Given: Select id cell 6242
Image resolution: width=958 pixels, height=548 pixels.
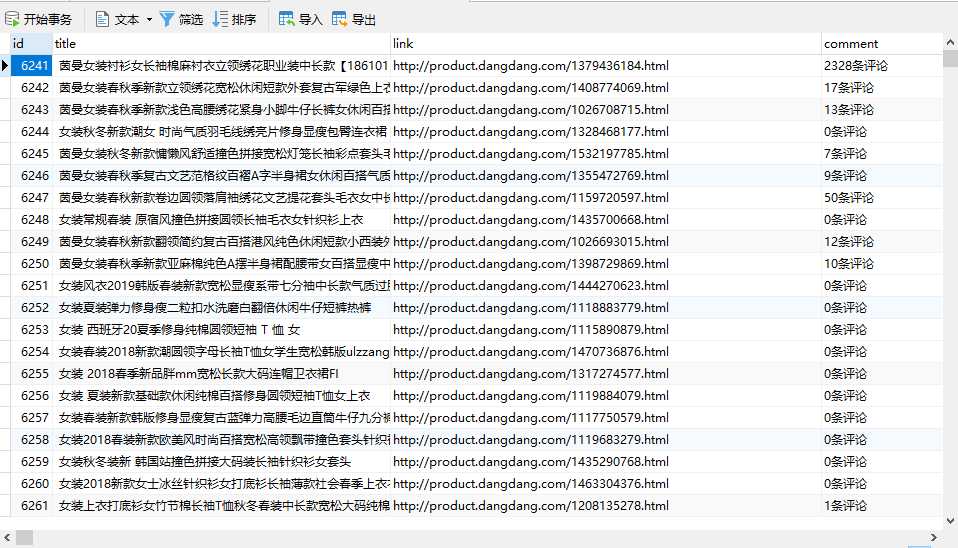Looking at the screenshot, I should click(x=31, y=87).
